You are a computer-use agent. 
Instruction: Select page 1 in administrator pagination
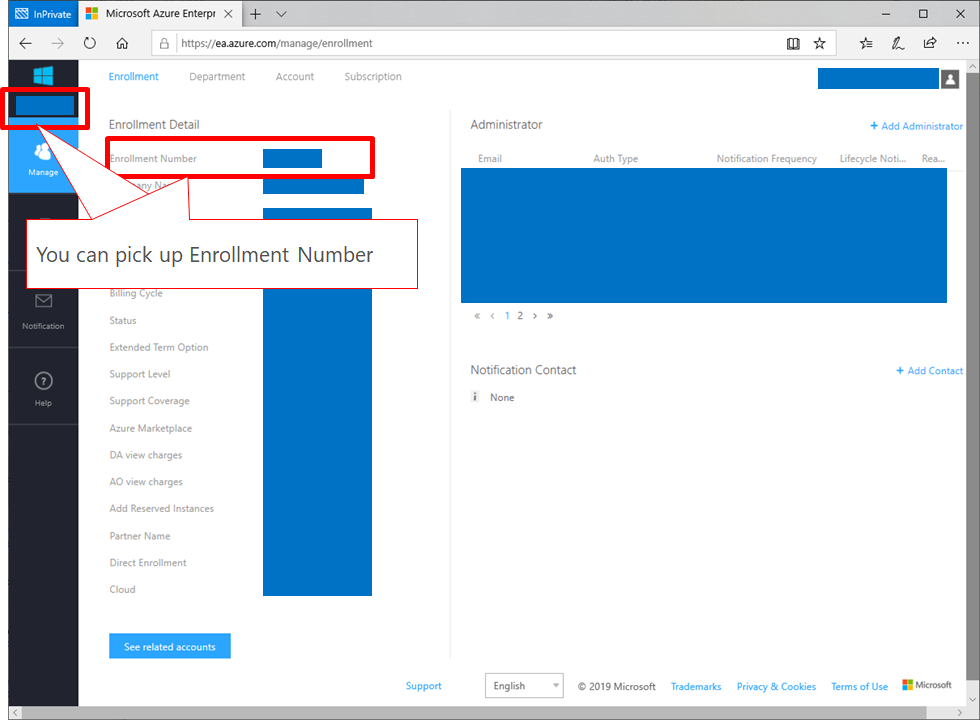tap(507, 316)
